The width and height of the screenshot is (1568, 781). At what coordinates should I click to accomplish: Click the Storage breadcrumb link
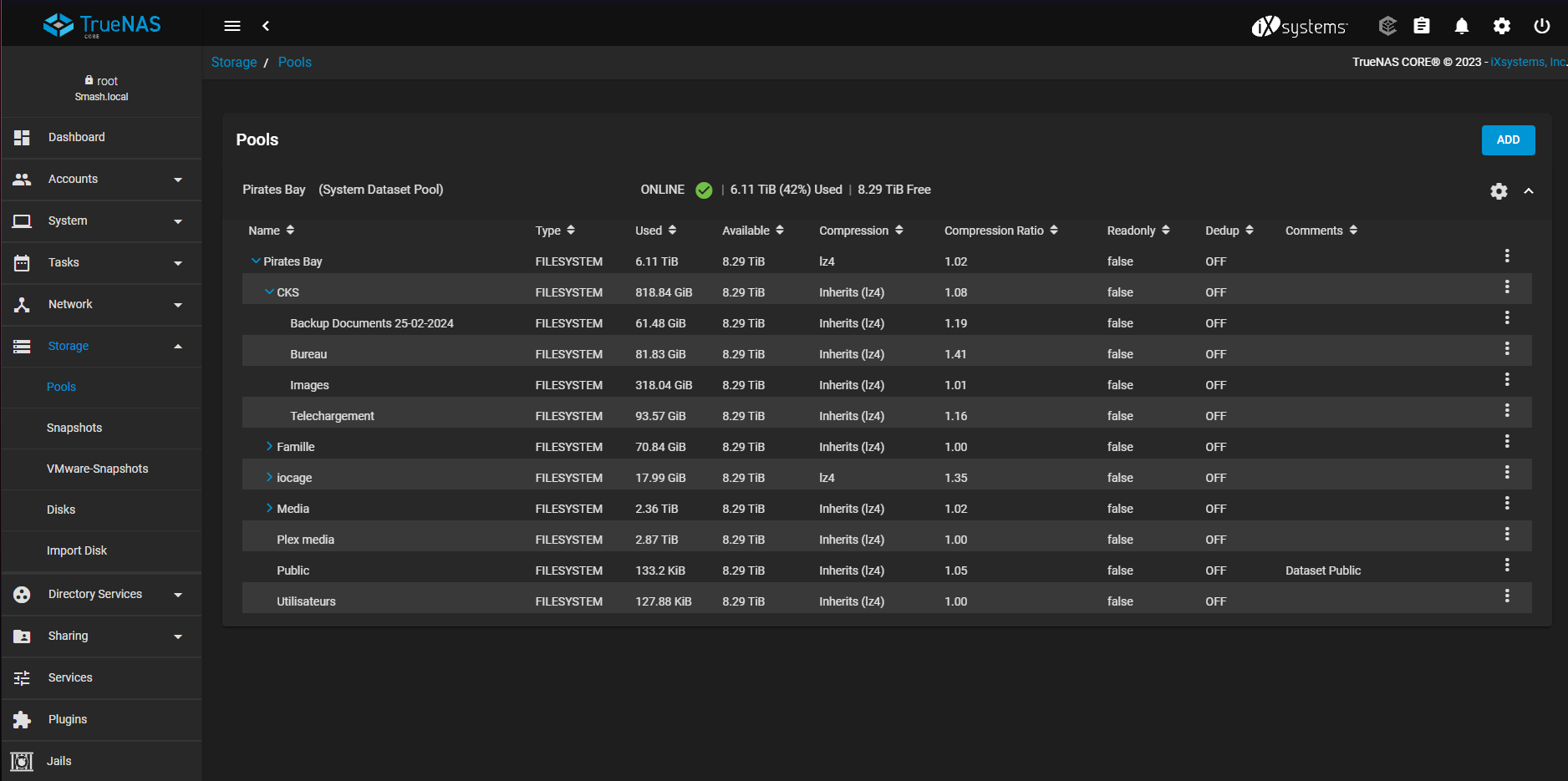click(233, 62)
